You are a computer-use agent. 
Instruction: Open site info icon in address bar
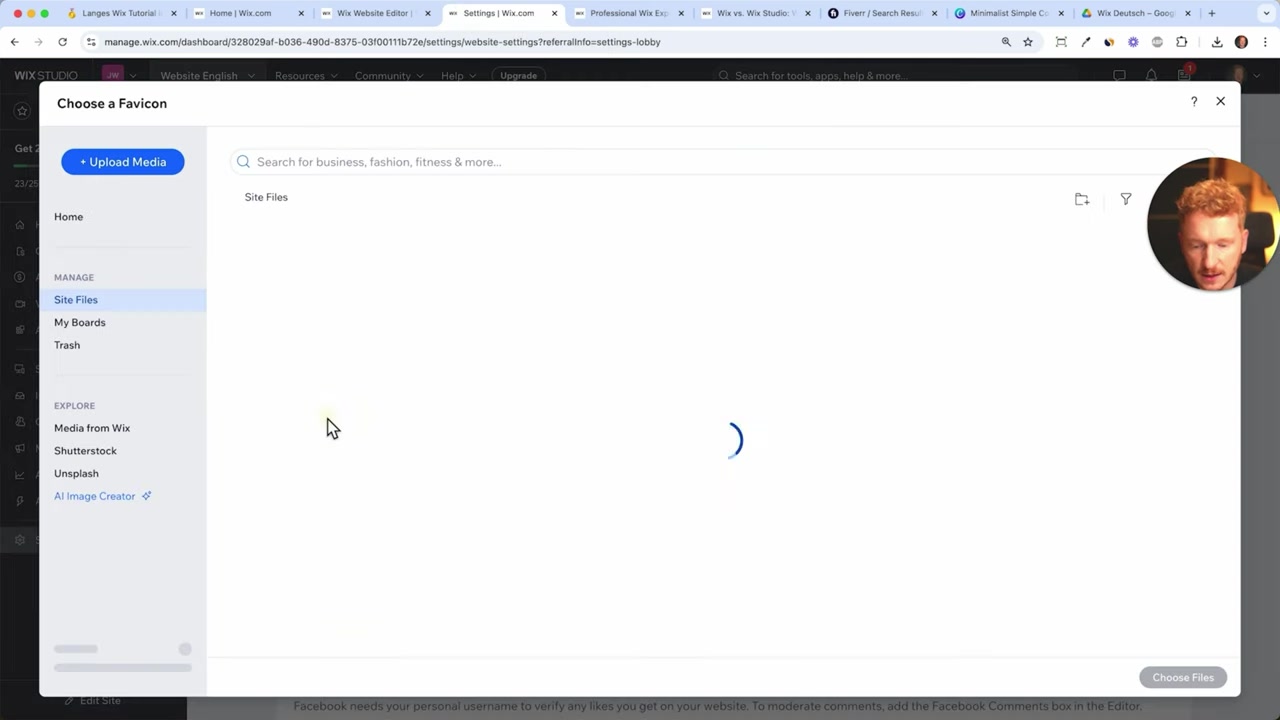pos(91,42)
